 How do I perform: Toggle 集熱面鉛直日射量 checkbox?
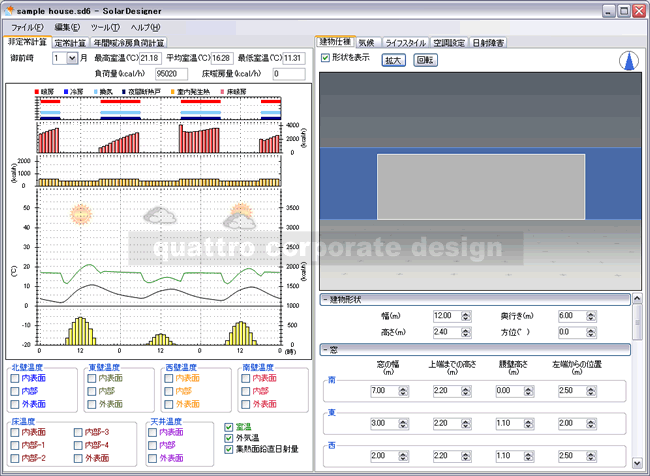pyautogui.click(x=229, y=449)
